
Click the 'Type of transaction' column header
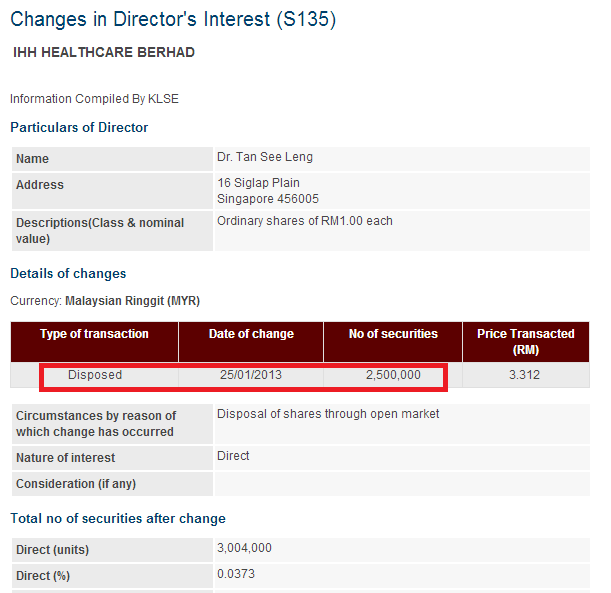(x=94, y=342)
